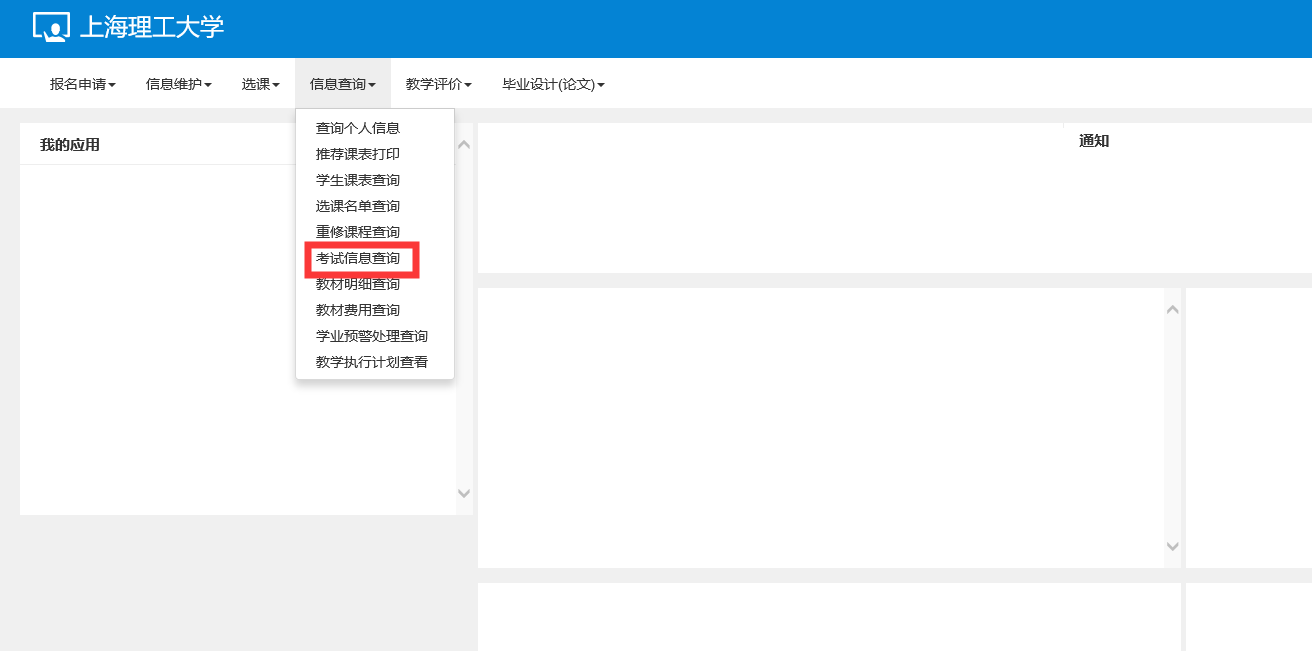1312x651 pixels.
Task: Open the 选课 dropdown menu
Action: point(260,85)
